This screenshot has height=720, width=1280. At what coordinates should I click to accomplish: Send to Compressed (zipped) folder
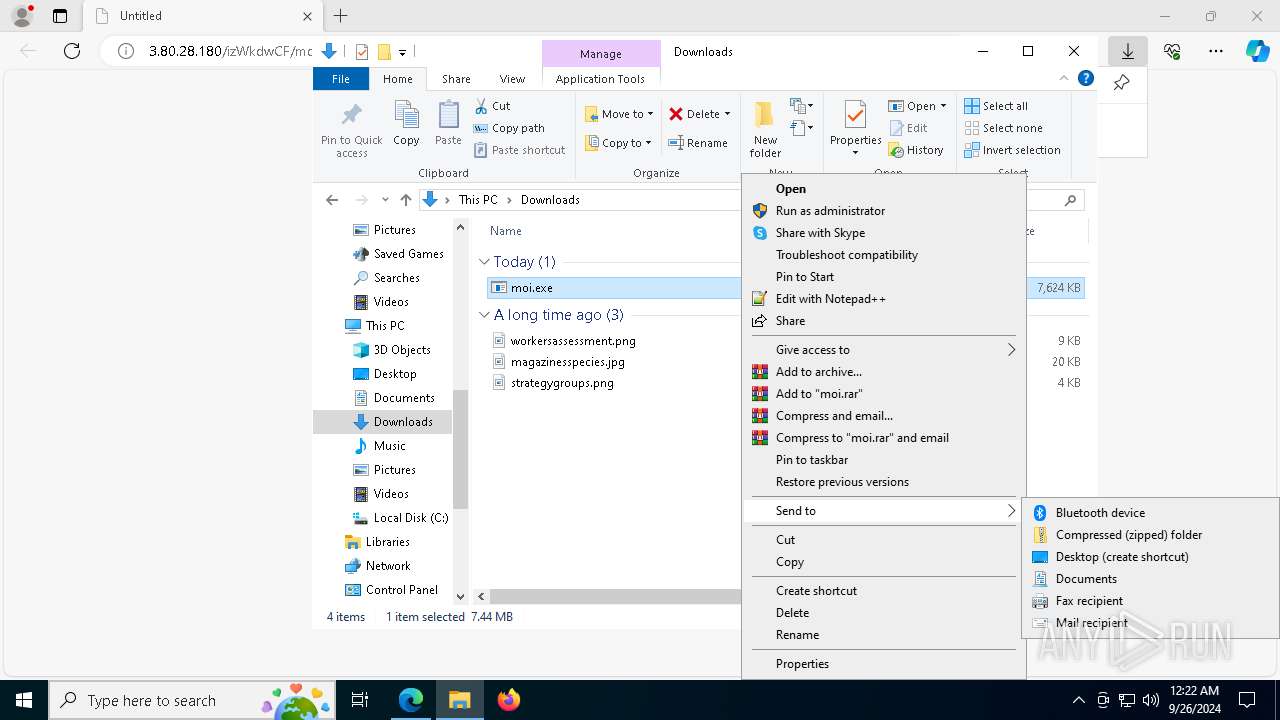point(1150,535)
